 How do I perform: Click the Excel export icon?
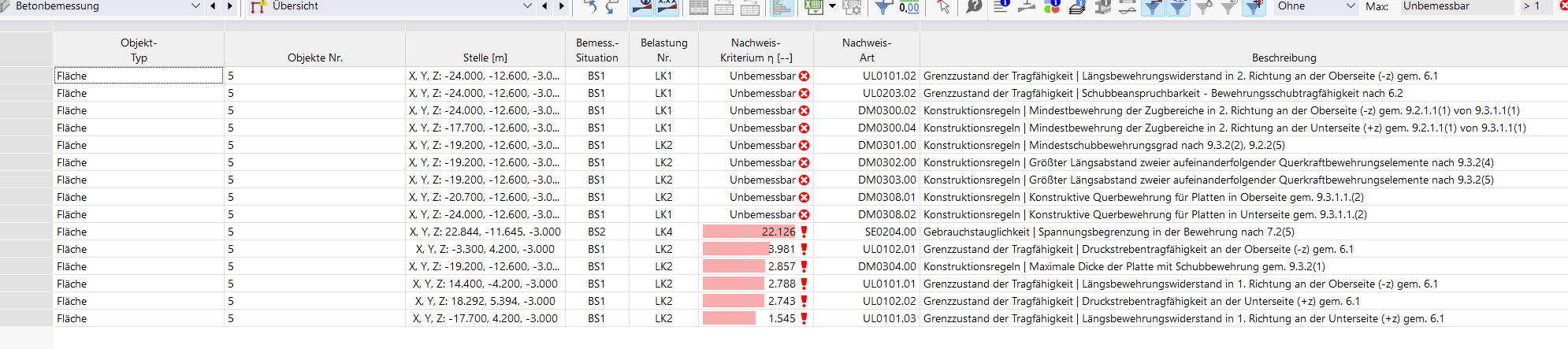(812, 7)
